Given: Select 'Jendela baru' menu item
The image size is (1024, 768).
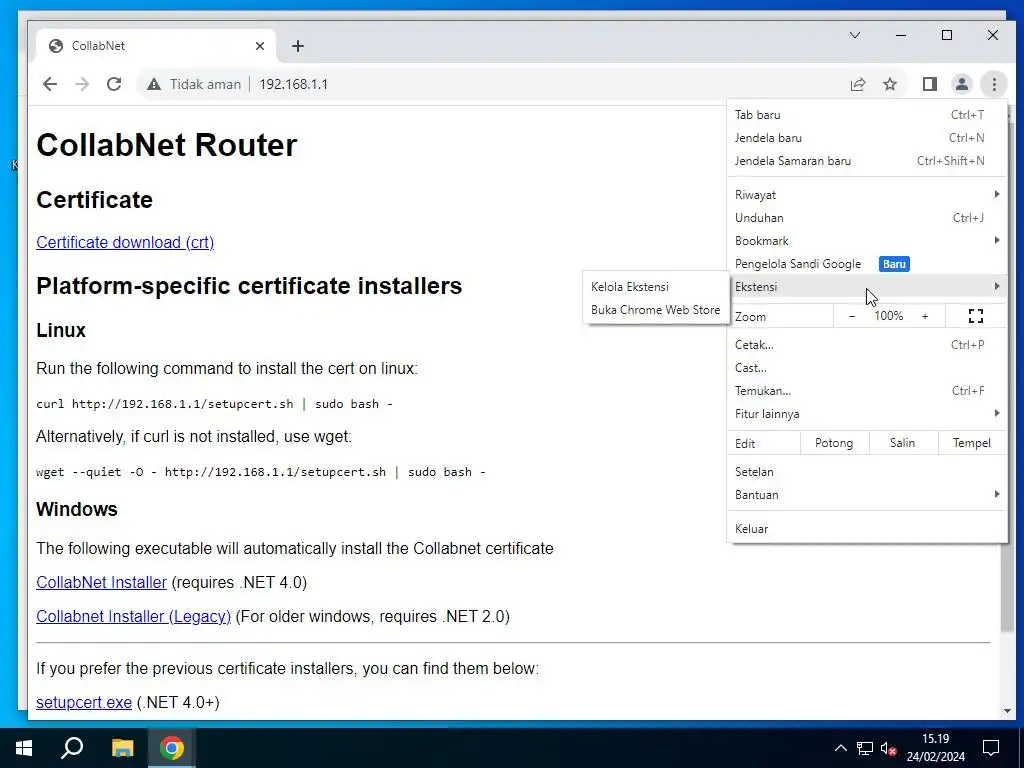Looking at the screenshot, I should [867, 138].
